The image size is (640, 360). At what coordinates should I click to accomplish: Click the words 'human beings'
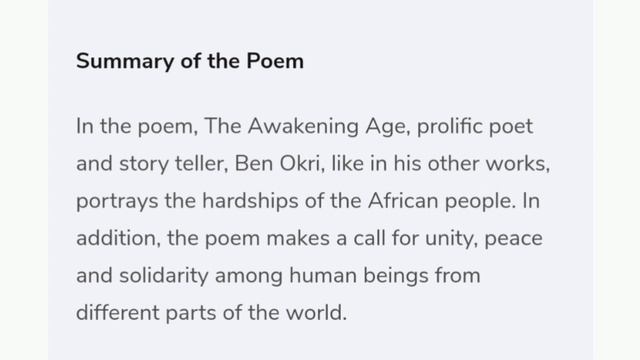[x=359, y=276]
